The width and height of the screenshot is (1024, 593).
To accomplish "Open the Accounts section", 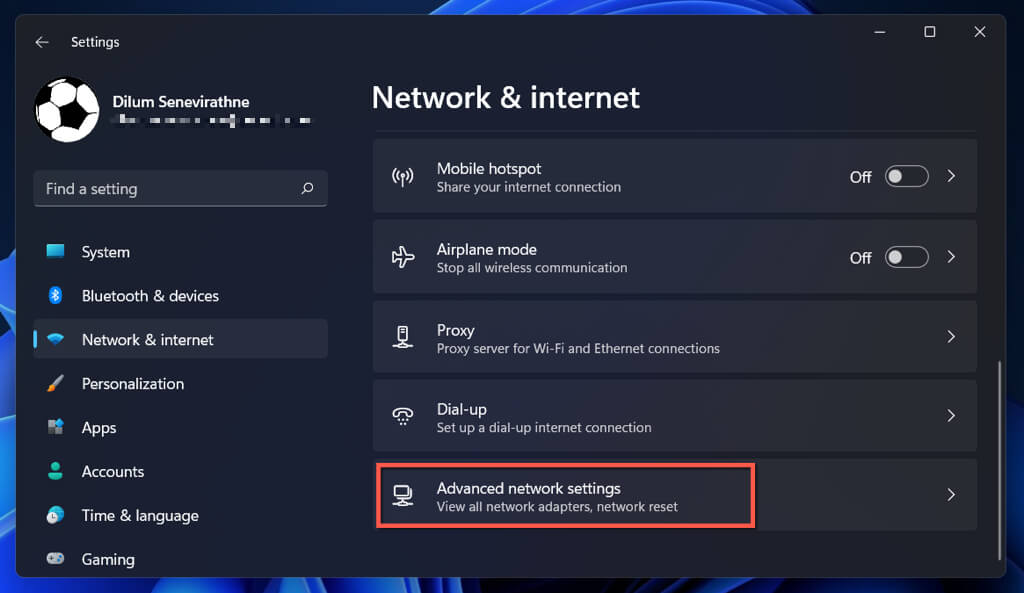I will [x=112, y=472].
